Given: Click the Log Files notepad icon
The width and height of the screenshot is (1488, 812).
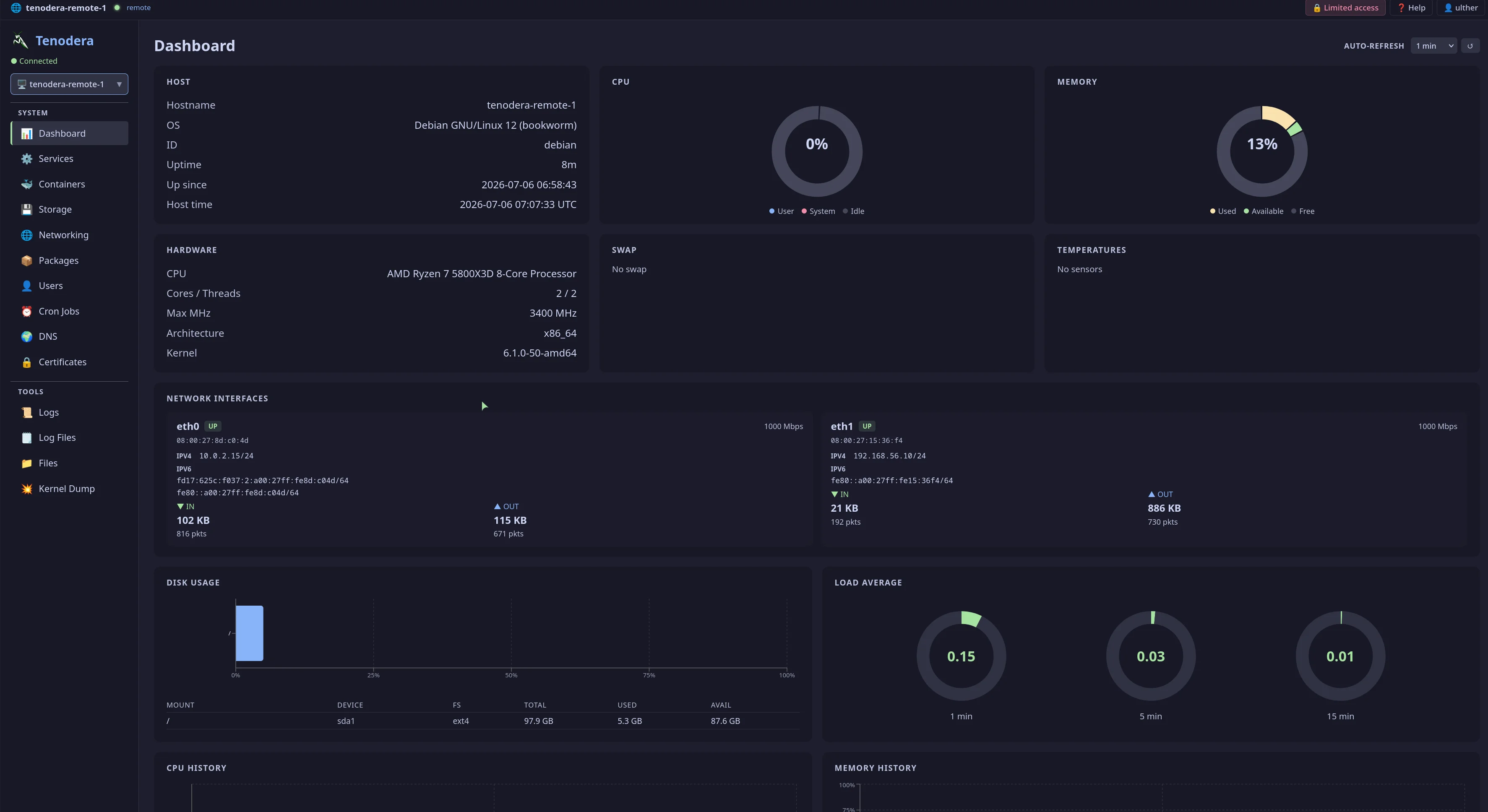Looking at the screenshot, I should (26, 438).
